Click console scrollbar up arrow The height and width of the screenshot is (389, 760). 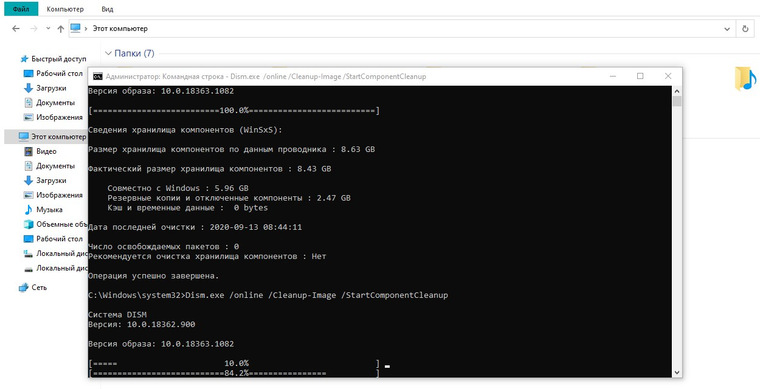tap(677, 91)
